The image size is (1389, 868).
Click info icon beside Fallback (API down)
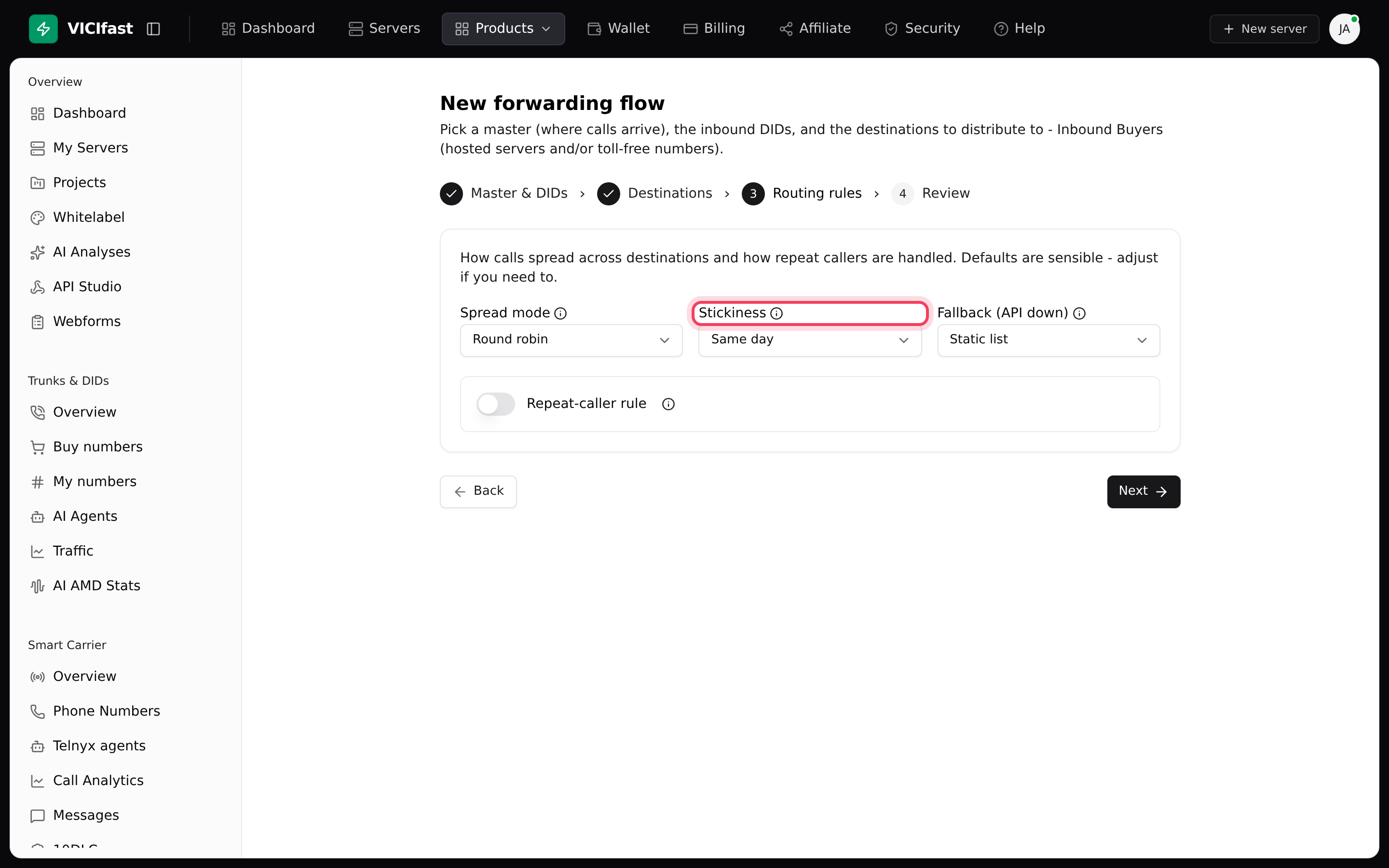(1079, 313)
